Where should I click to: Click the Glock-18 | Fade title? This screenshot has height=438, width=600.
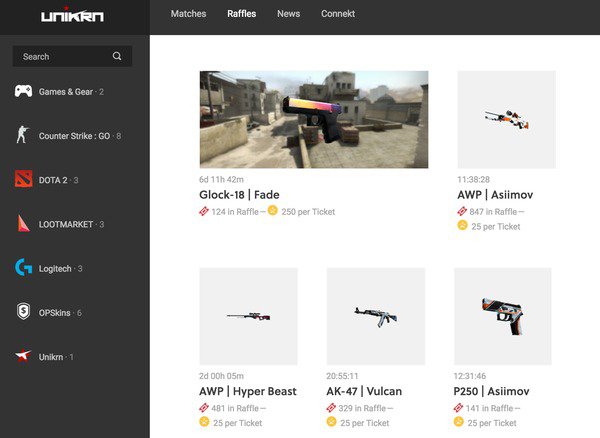239,195
